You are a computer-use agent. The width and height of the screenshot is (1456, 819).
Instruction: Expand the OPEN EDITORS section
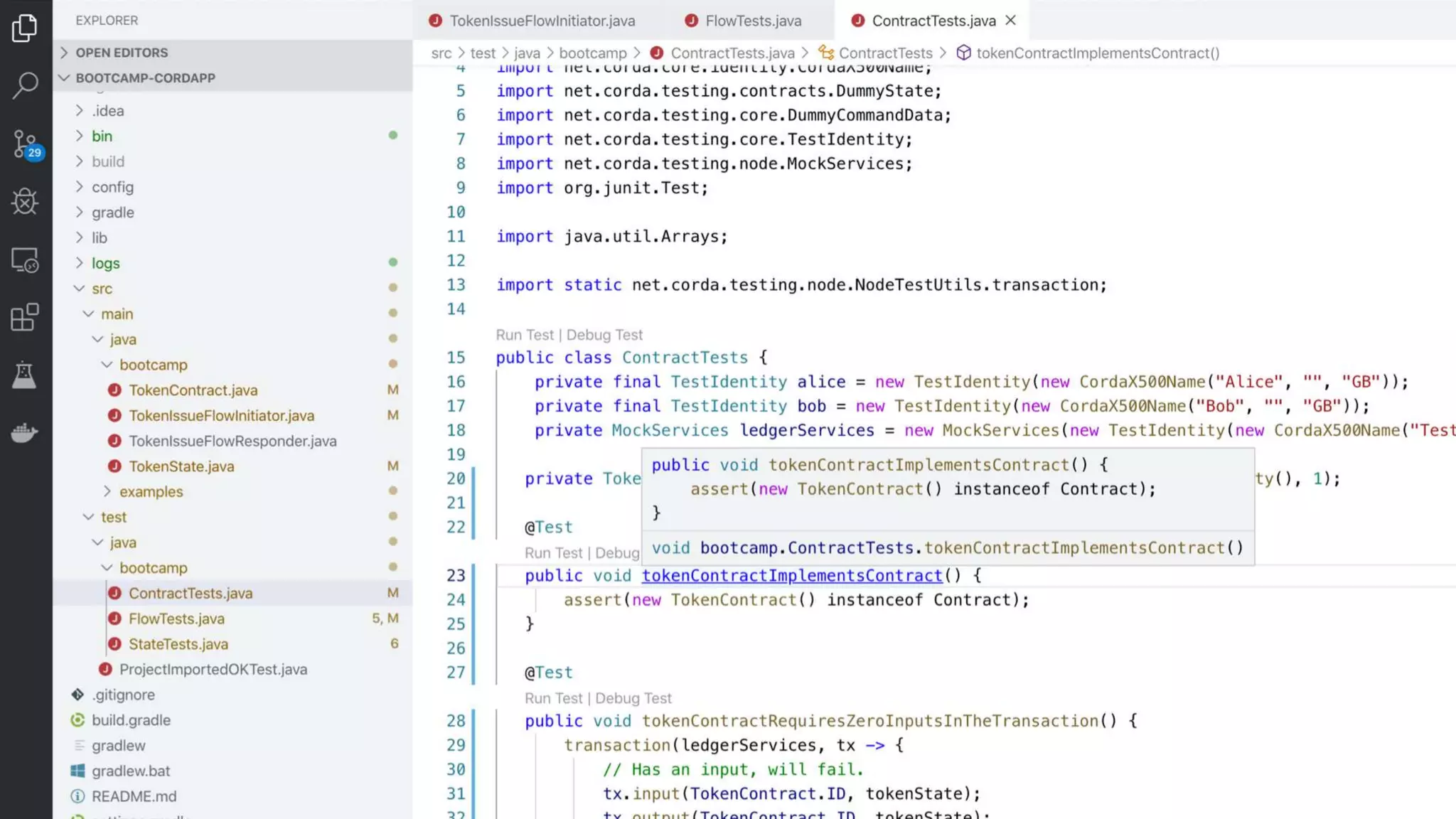[x=122, y=53]
